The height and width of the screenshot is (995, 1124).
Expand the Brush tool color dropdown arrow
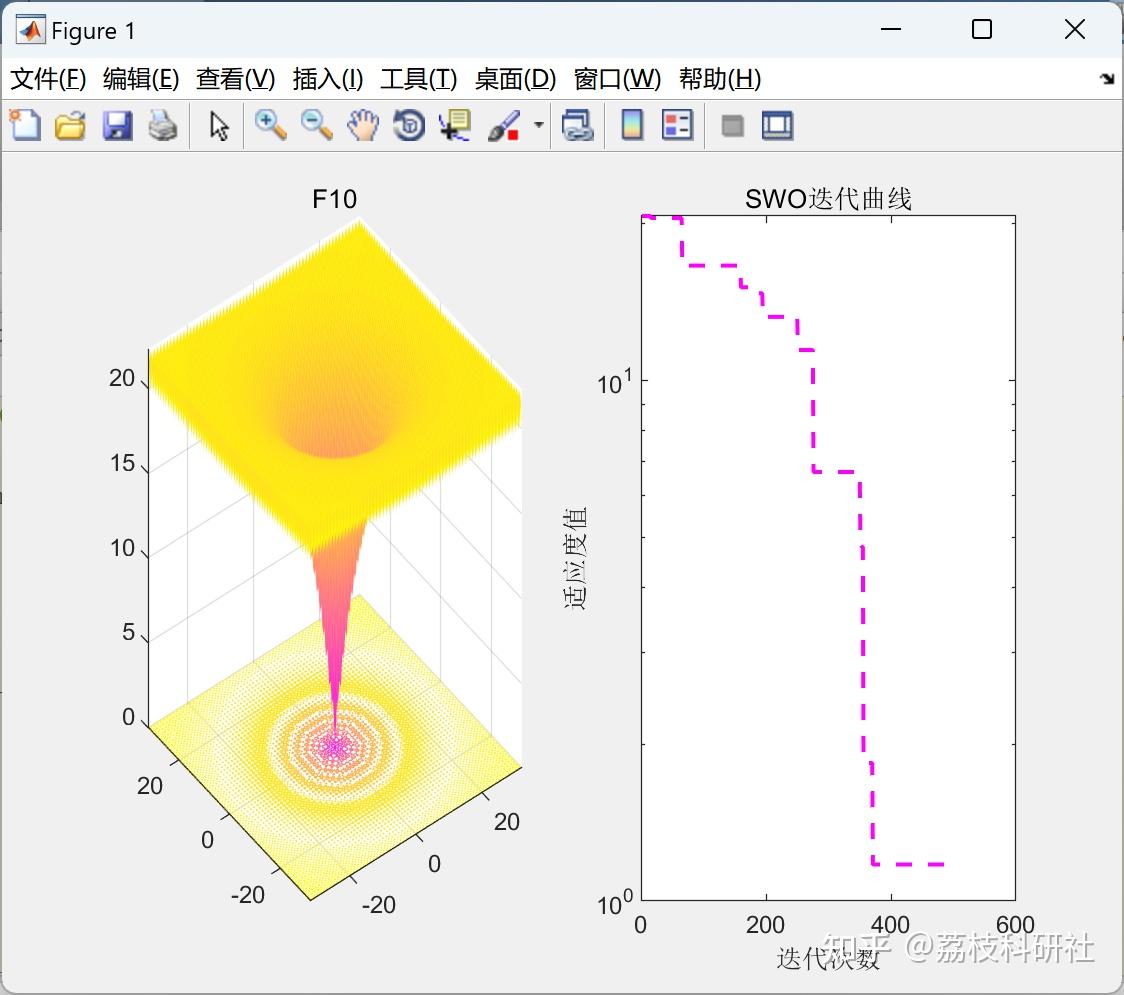click(538, 125)
